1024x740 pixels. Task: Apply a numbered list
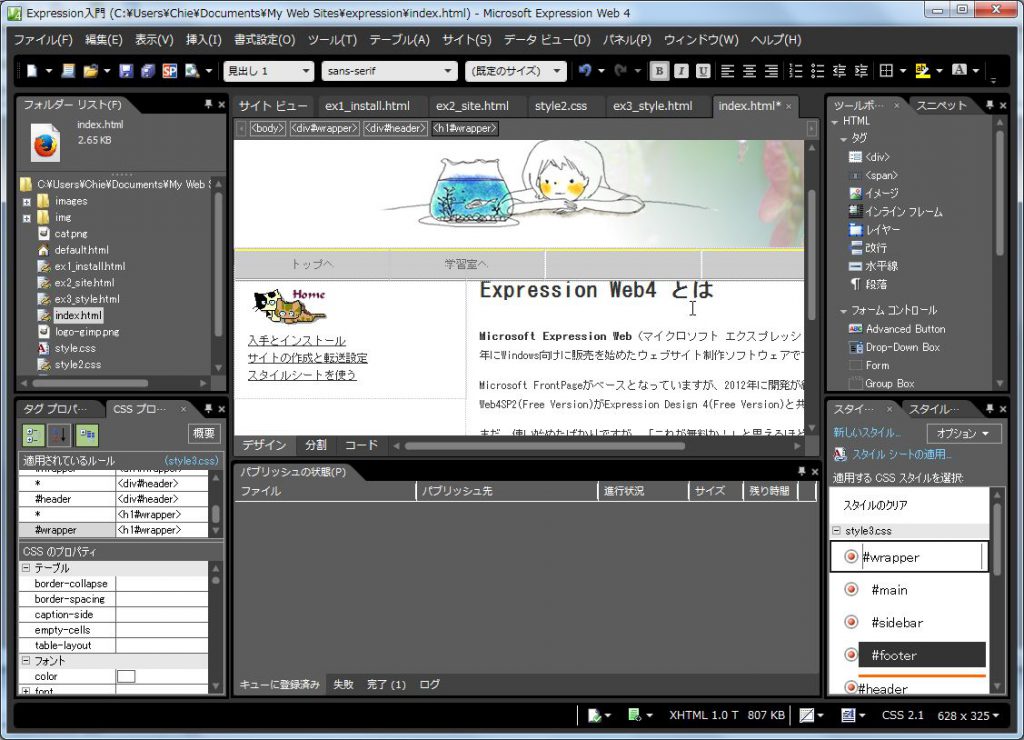click(x=795, y=71)
